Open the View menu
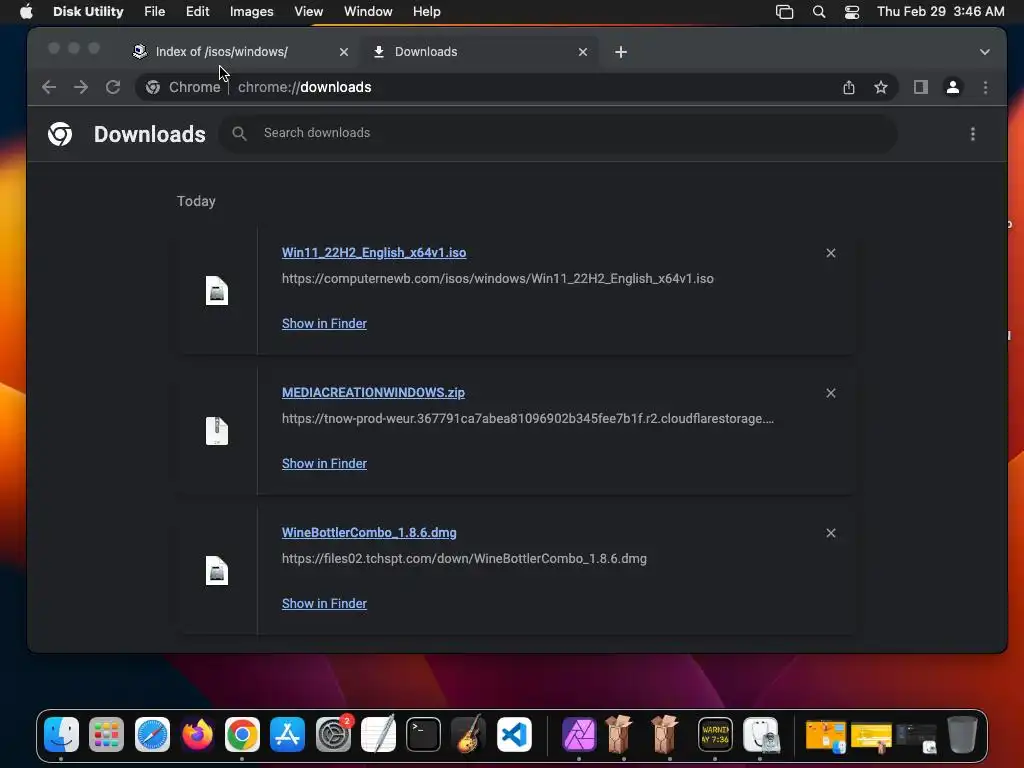Viewport: 1024px width, 768px height. click(308, 12)
